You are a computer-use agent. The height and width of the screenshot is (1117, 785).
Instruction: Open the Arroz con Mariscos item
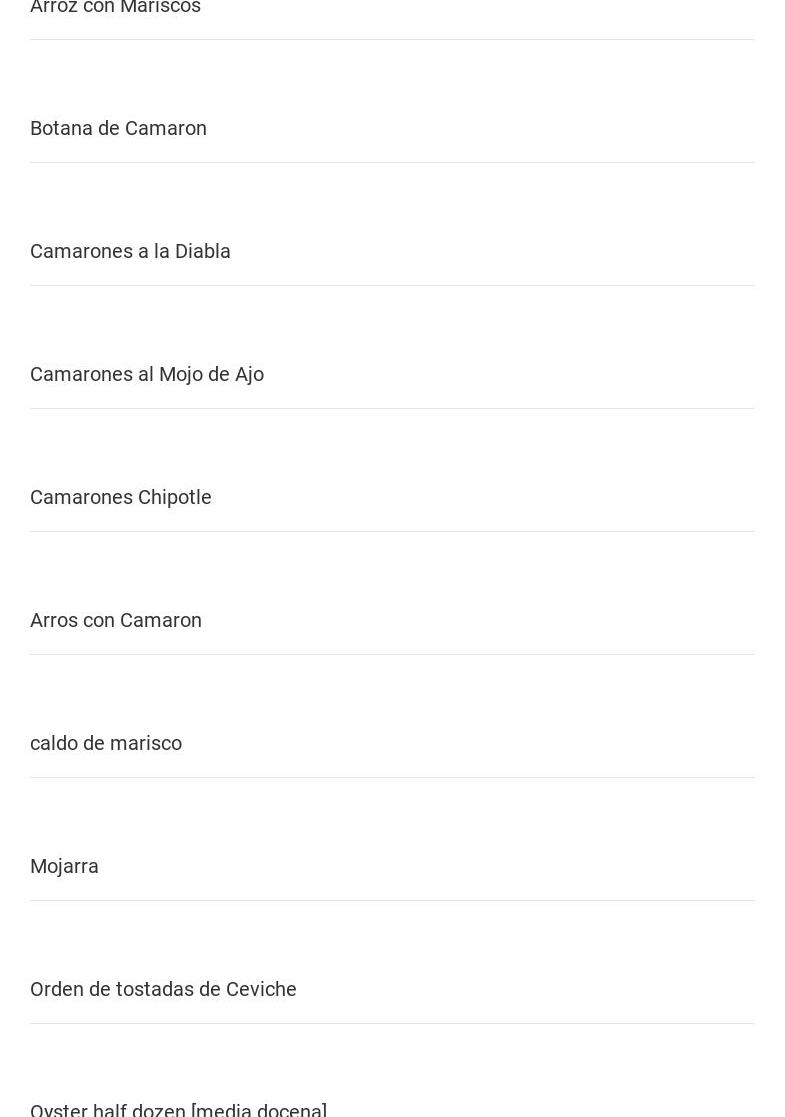(x=115, y=8)
